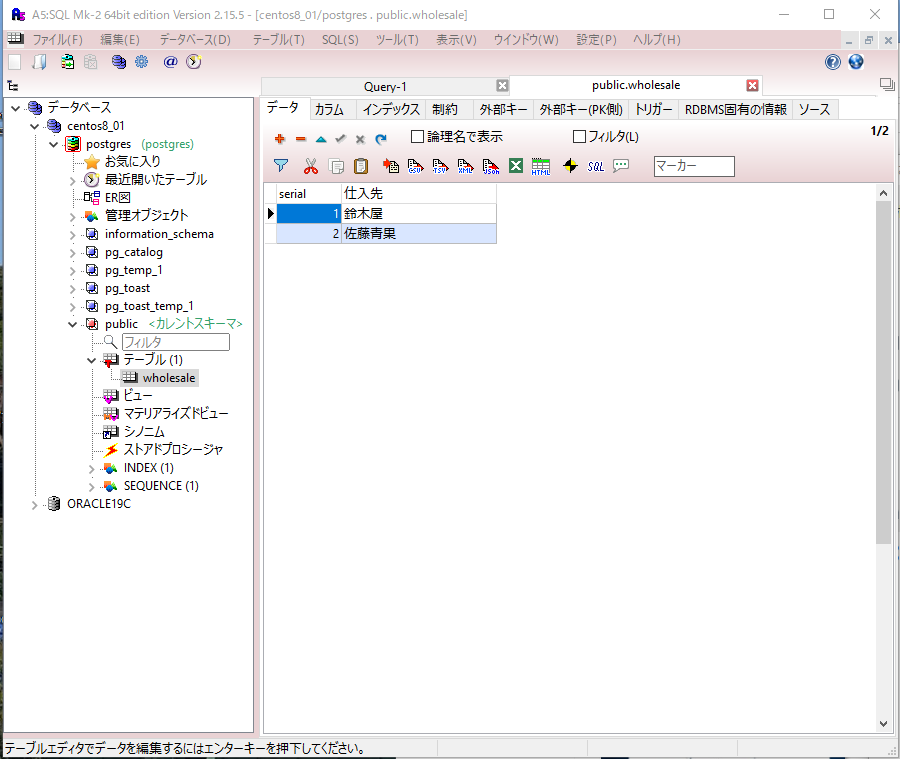The width and height of the screenshot is (900, 759).
Task: Click the export to HTML icon
Action: (541, 166)
